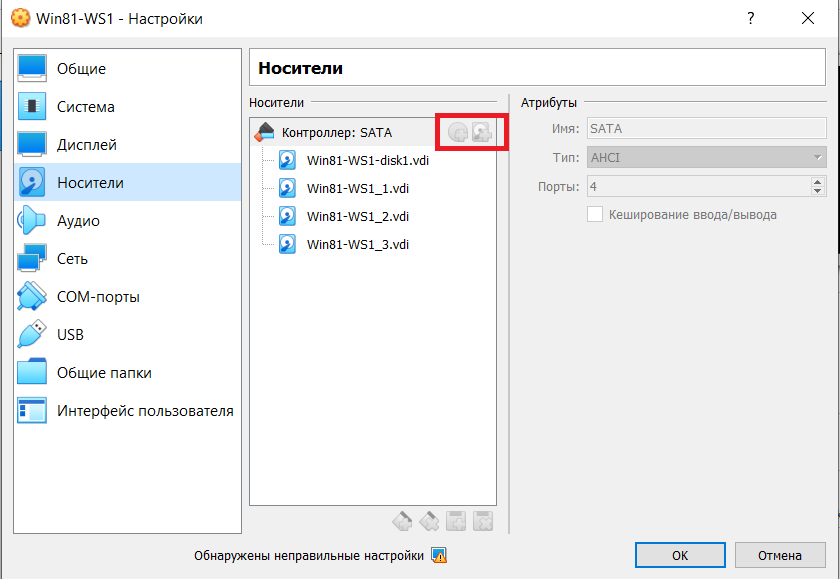Go to USB settings
The height and width of the screenshot is (579, 840).
[x=128, y=335]
